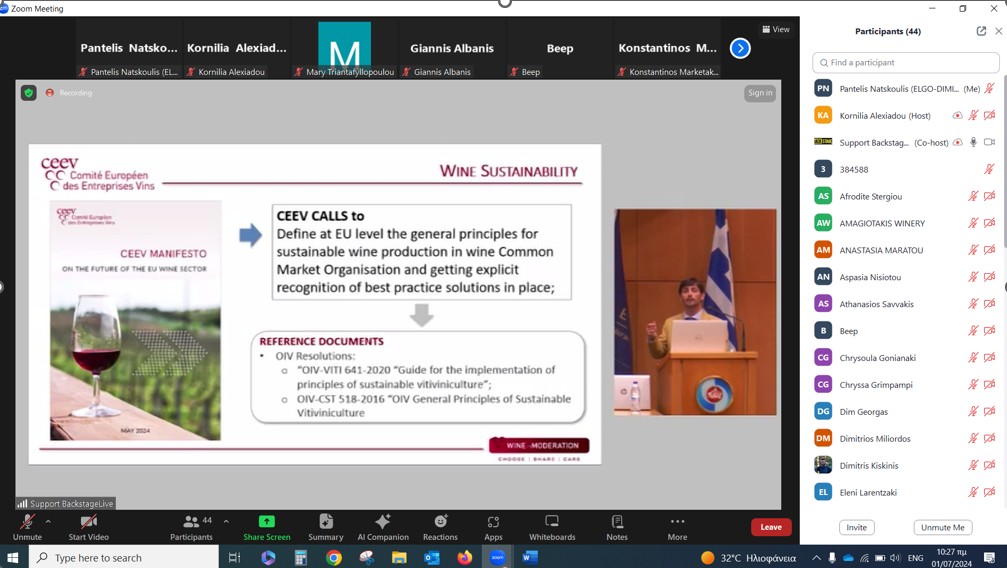Close the Participants panel with X
Screen dimensions: 1007x568
pyautogui.click(x=999, y=31)
